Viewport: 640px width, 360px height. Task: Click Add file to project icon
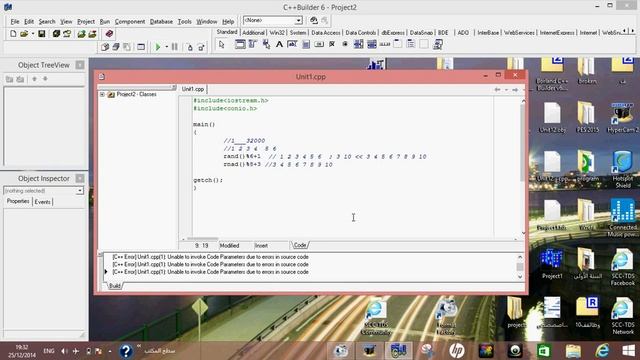click(81, 34)
